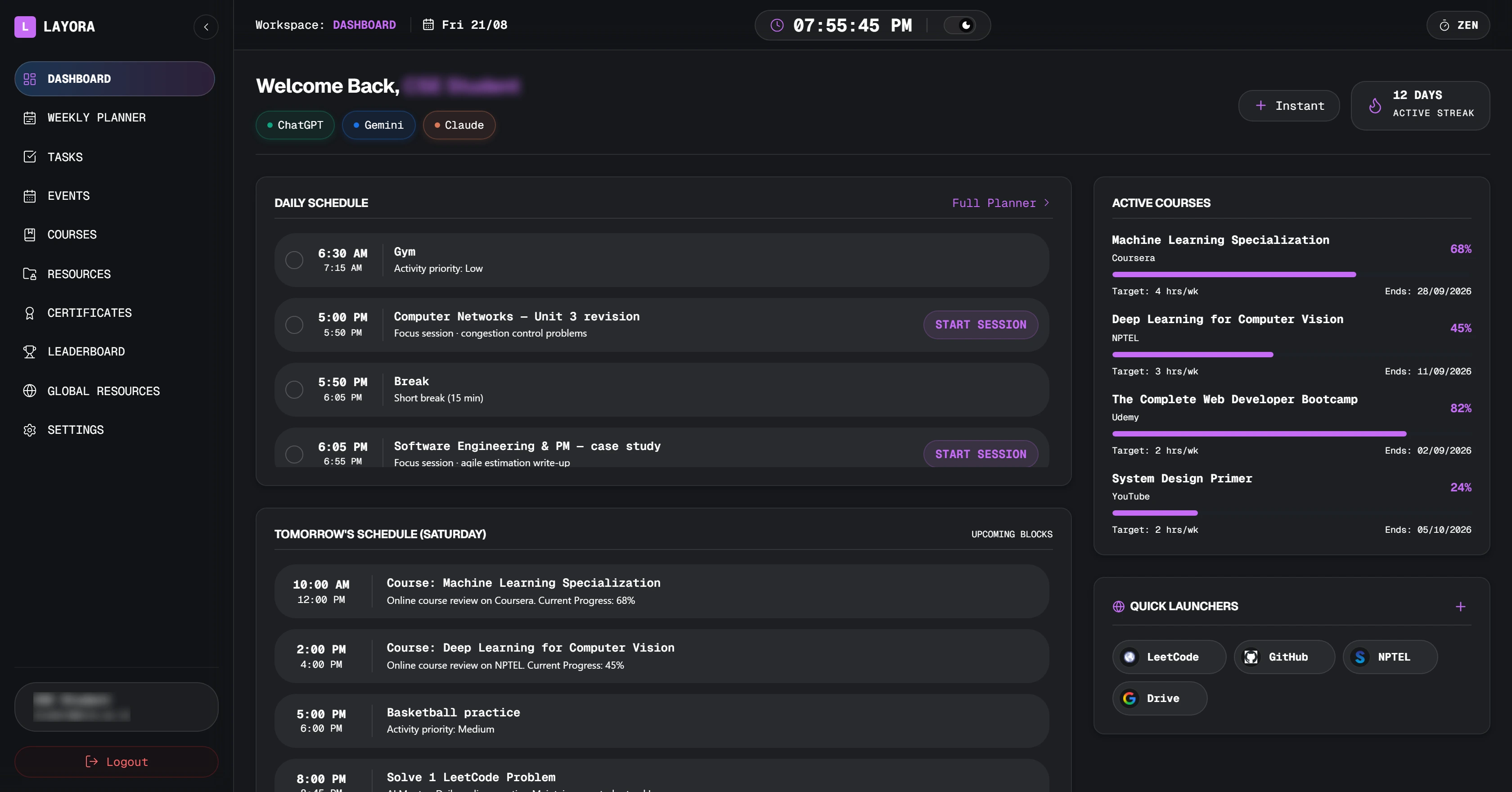Open The Complete Web Developer Bootcamp course

(x=1234, y=399)
